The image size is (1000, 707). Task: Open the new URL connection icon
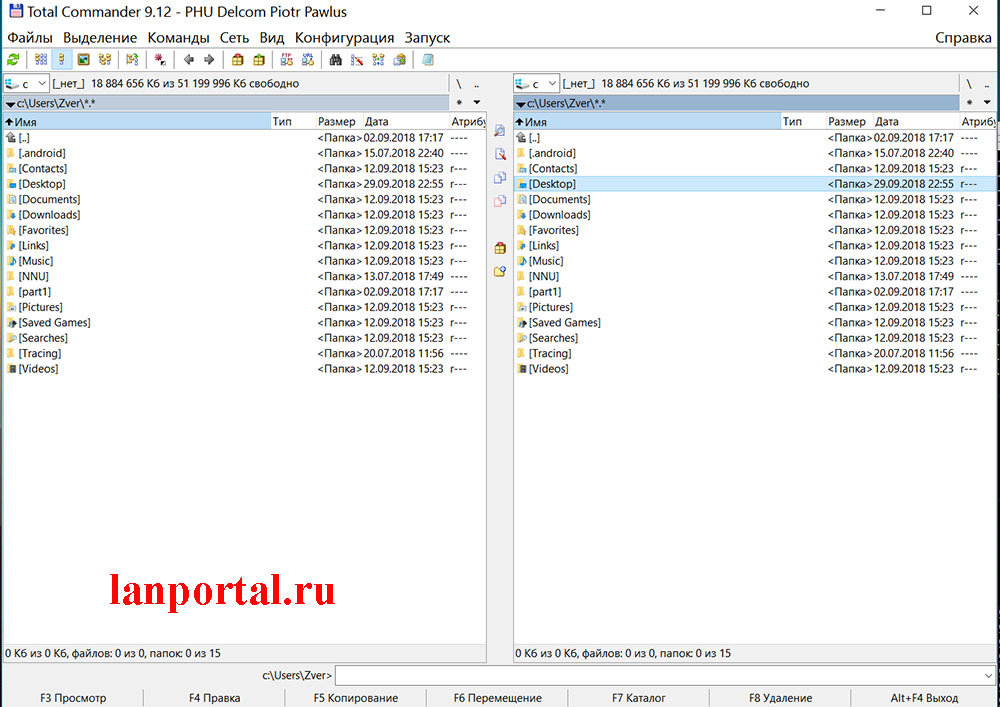307,60
